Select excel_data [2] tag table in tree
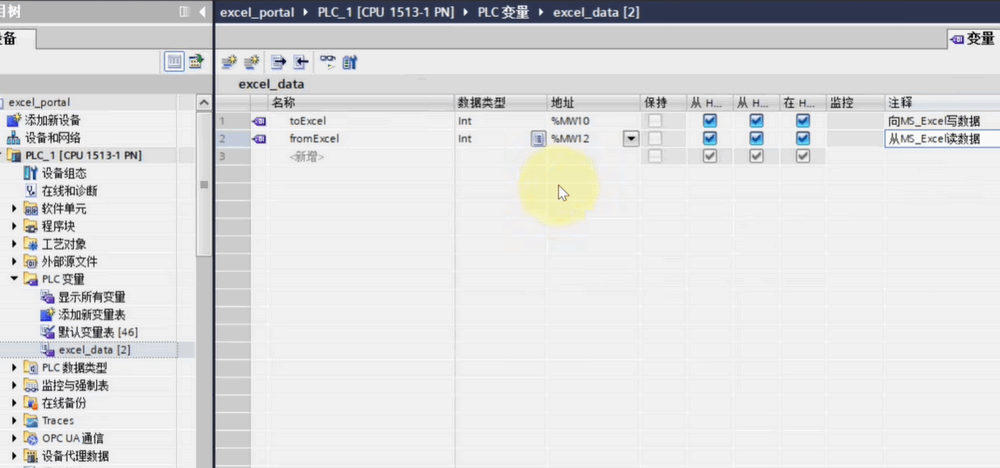This screenshot has height=468, width=1000. point(94,350)
